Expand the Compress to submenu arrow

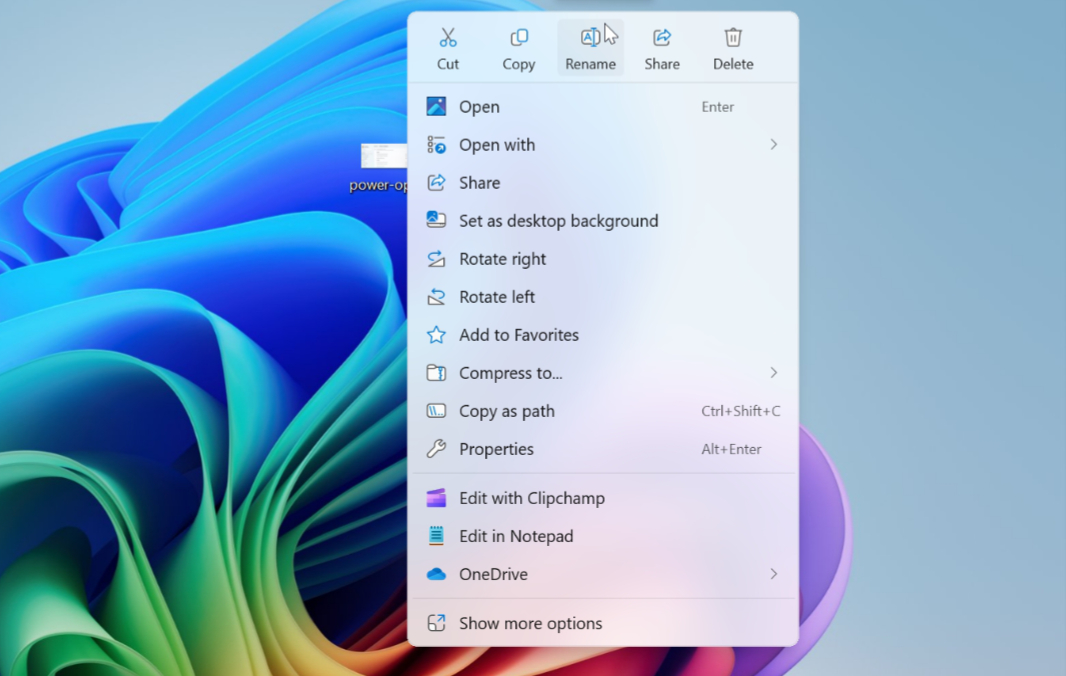[773, 373]
